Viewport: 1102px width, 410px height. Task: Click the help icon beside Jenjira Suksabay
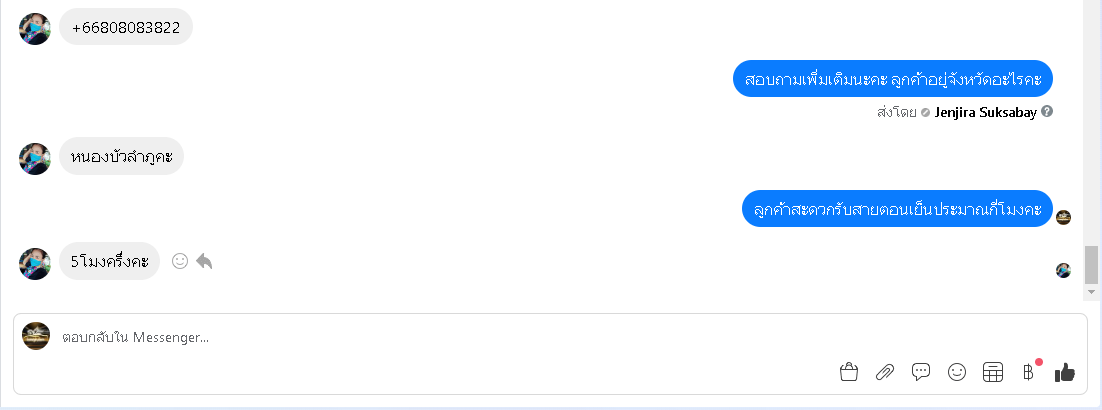[x=1047, y=111]
